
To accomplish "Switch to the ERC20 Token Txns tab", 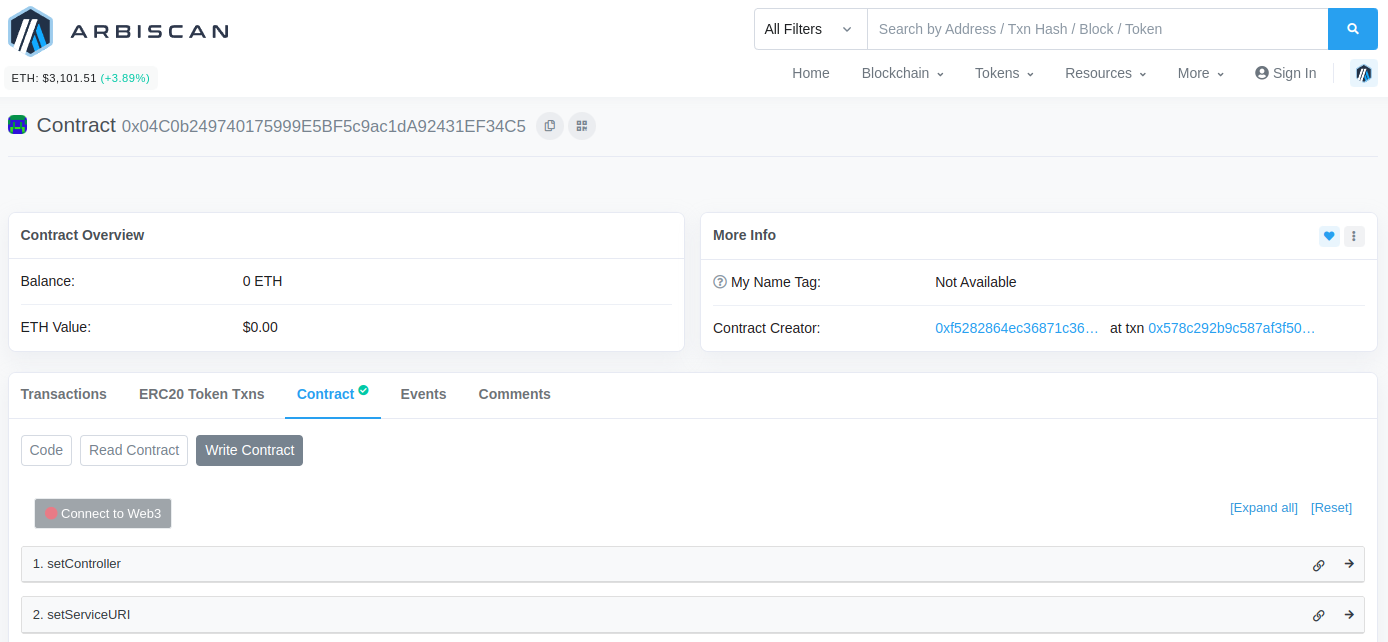I will point(201,394).
